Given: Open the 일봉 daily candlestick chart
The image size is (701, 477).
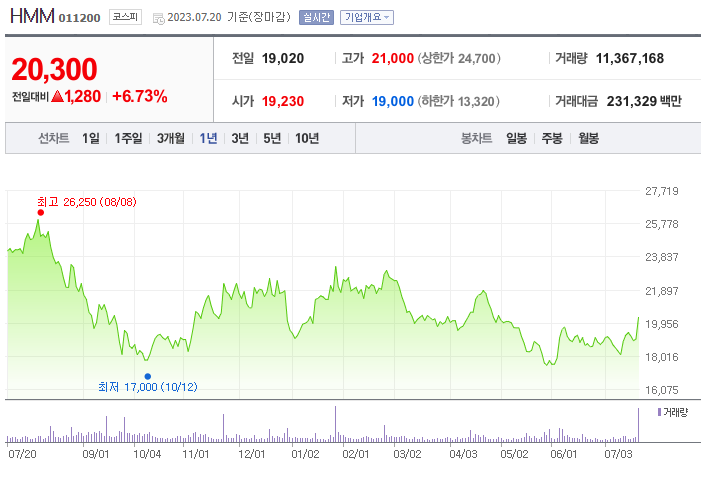Looking at the screenshot, I should [x=516, y=139].
